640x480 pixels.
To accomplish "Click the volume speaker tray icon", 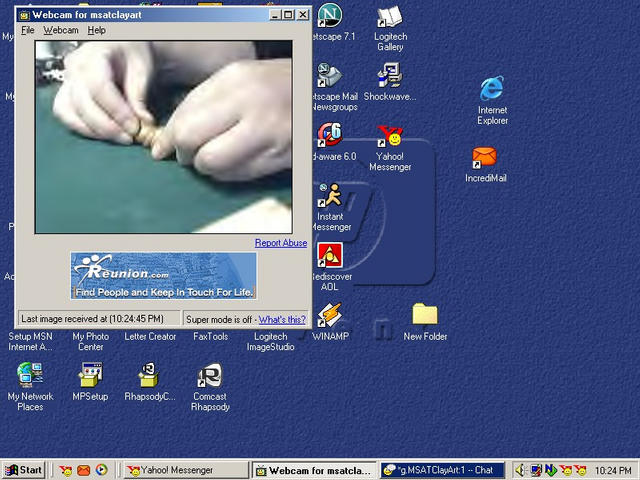I will (520, 471).
